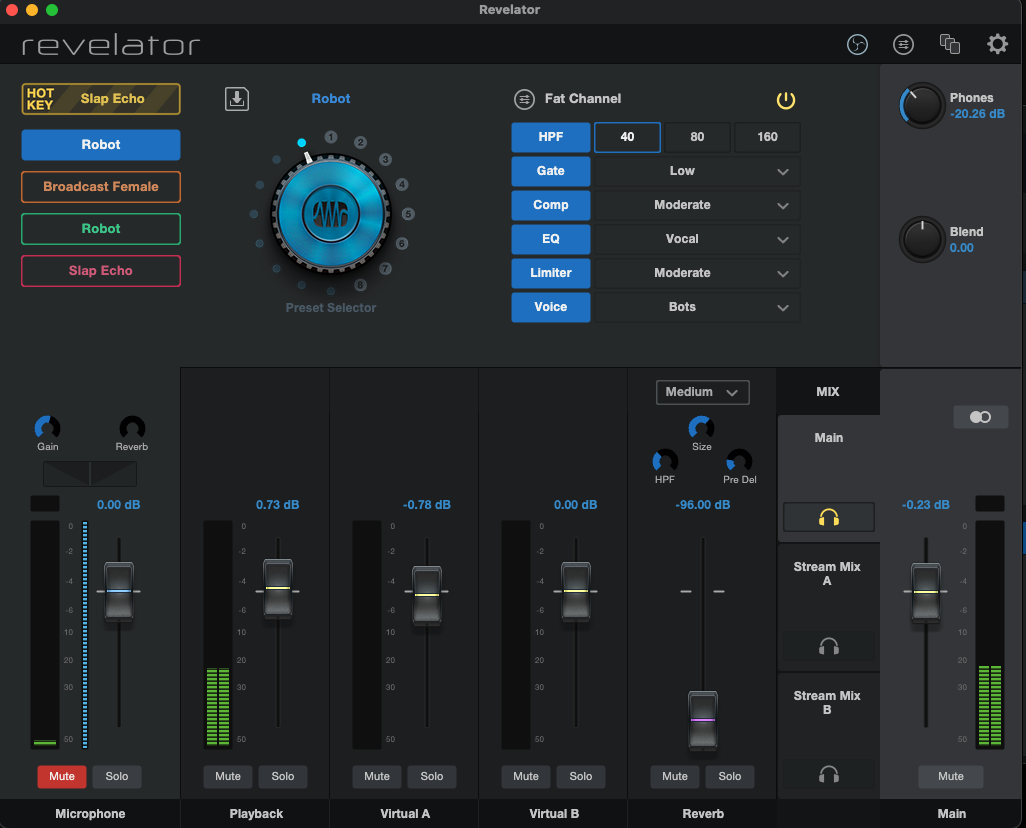Click the Reverb Pre Del knob
The height and width of the screenshot is (828, 1026).
click(739, 461)
